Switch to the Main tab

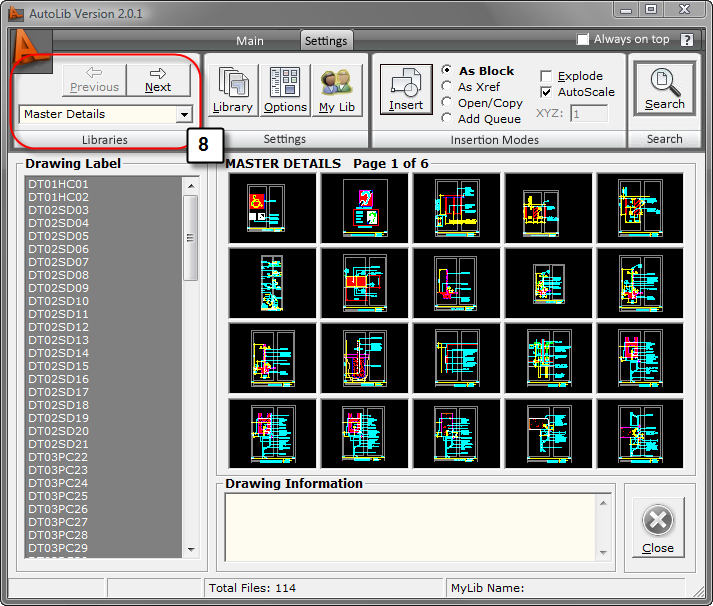coord(250,41)
